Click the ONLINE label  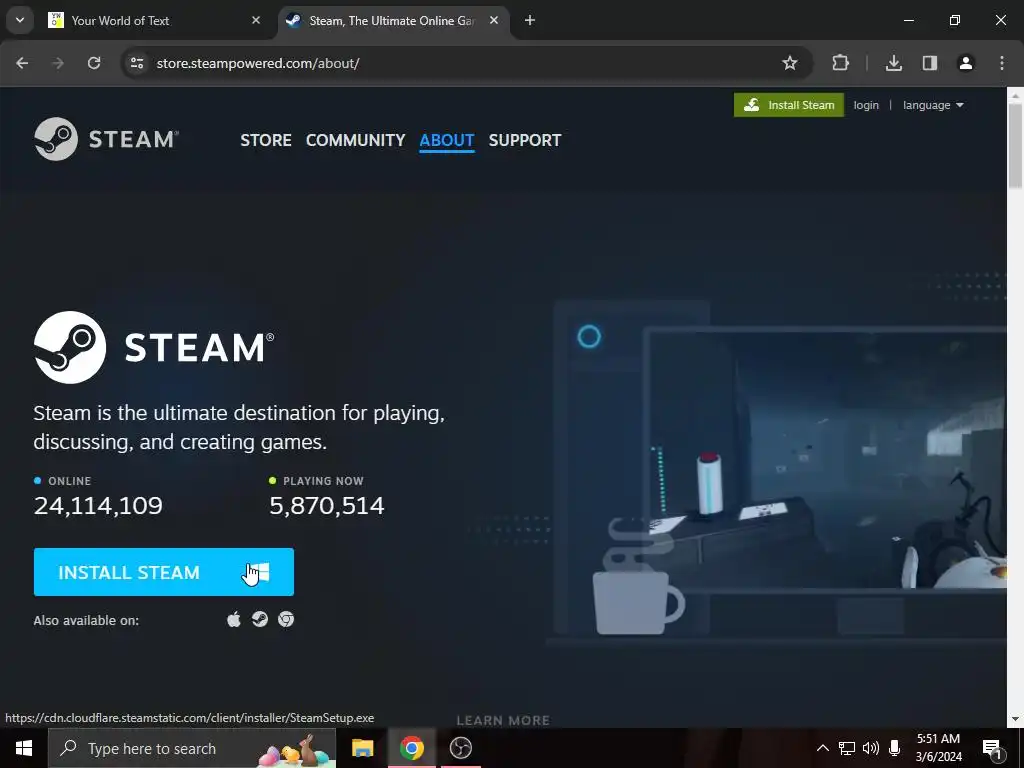[x=70, y=481]
